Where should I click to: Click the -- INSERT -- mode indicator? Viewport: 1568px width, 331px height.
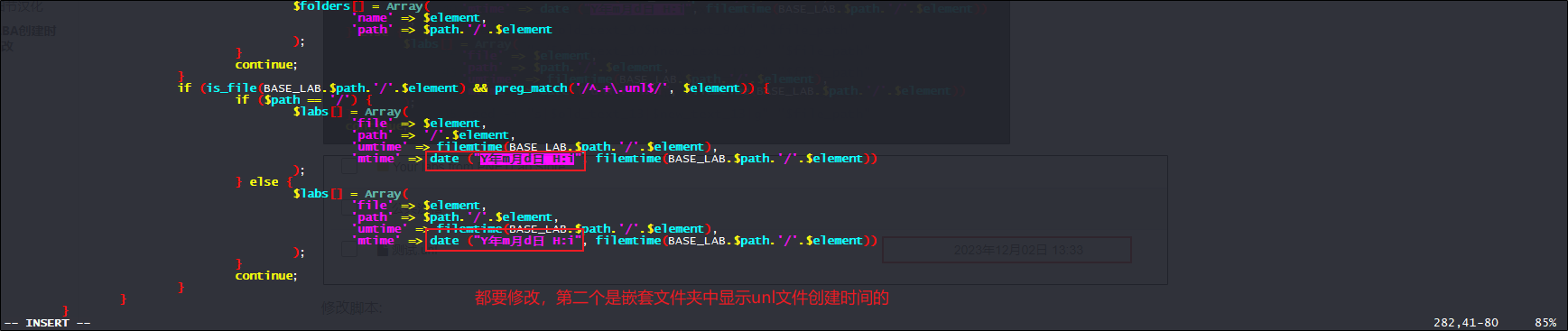tap(47, 323)
